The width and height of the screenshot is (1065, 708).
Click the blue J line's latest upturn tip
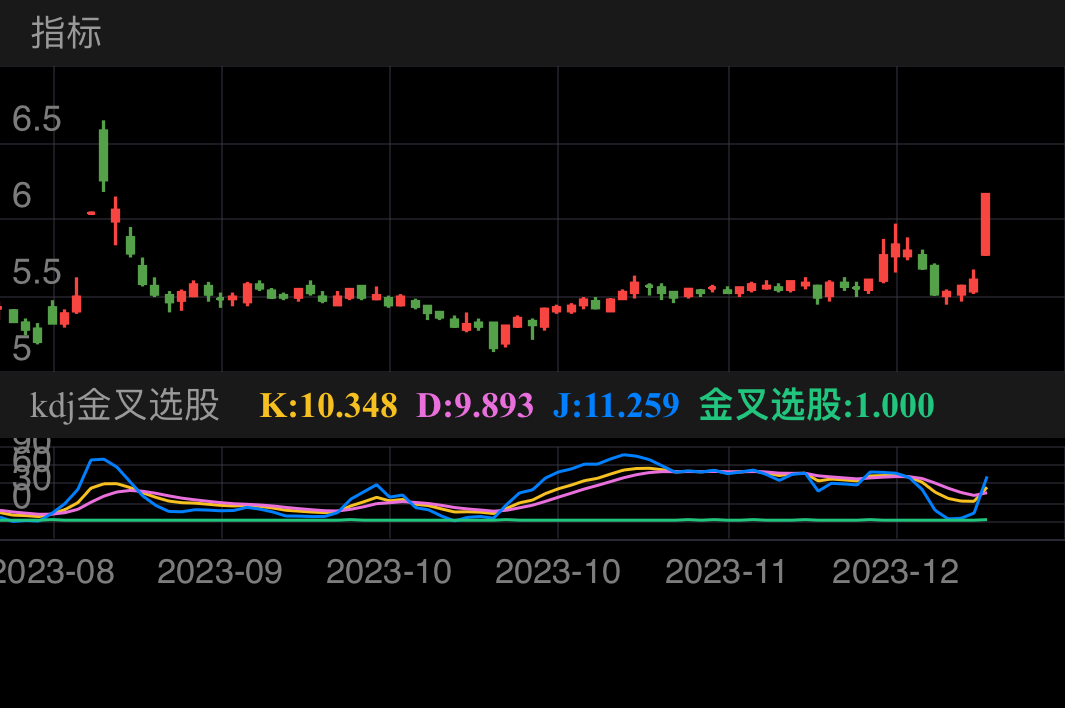tap(987, 478)
